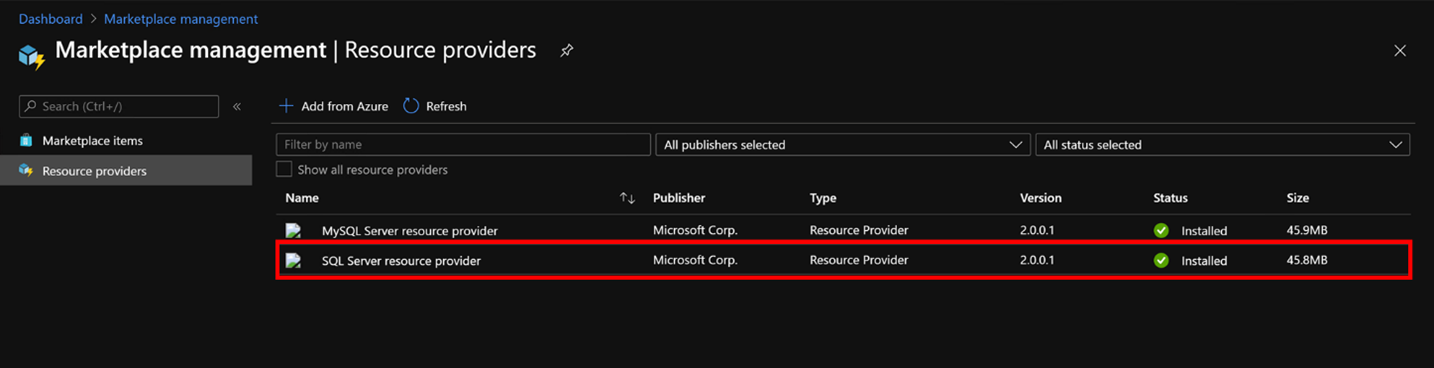The image size is (1434, 368).
Task: Sort by Name using the arrows icon
Action: 627,198
